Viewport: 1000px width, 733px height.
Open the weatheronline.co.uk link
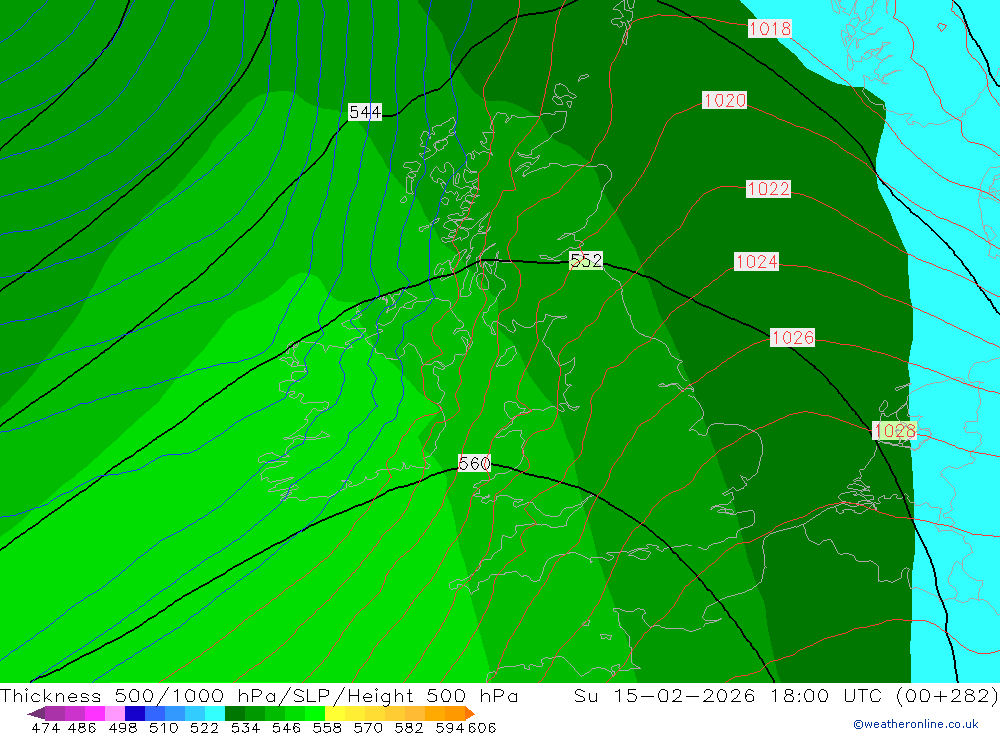(x=916, y=724)
